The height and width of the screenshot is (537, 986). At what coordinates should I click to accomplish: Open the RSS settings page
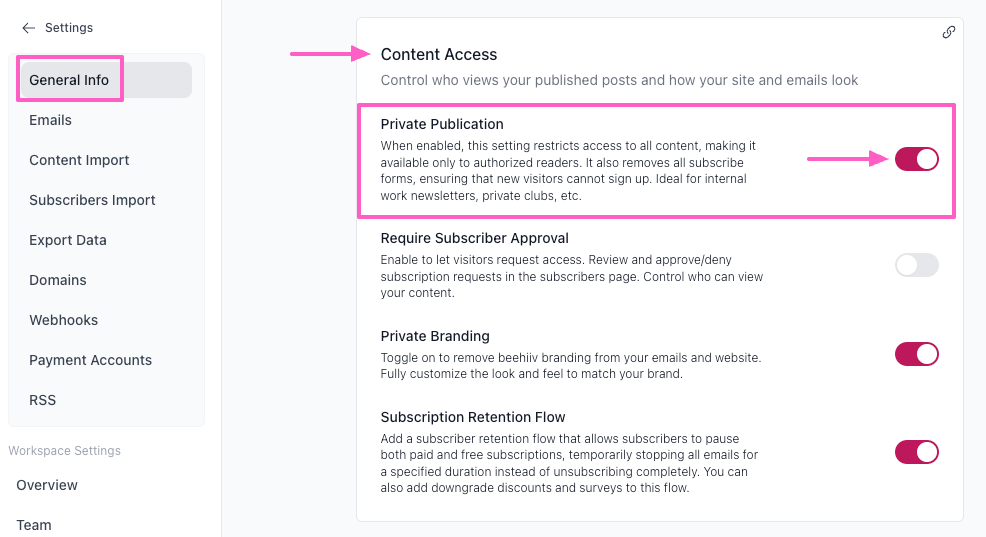click(x=43, y=400)
